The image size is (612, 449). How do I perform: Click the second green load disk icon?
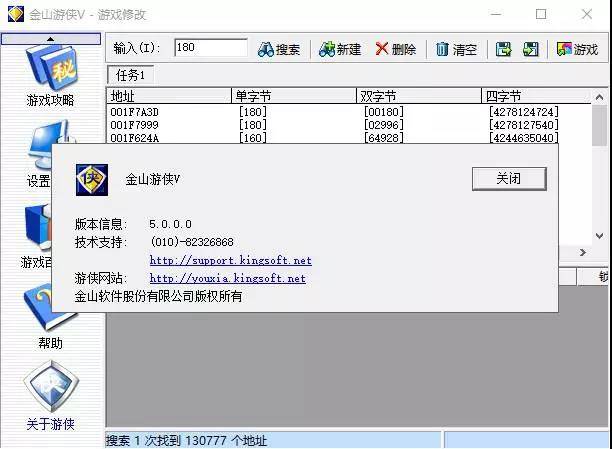coord(530,50)
